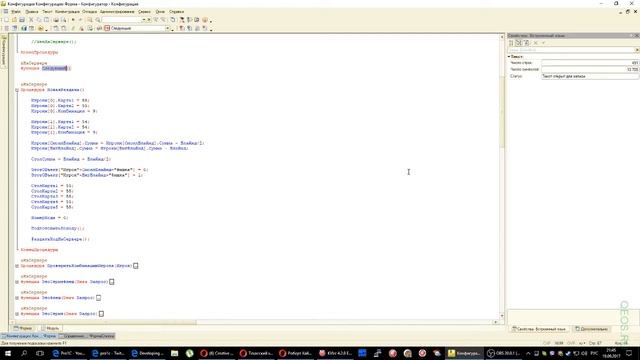The height and width of the screenshot is (360, 640).
Task: Click the Cut scissors toolbar icon
Action: (31, 20)
